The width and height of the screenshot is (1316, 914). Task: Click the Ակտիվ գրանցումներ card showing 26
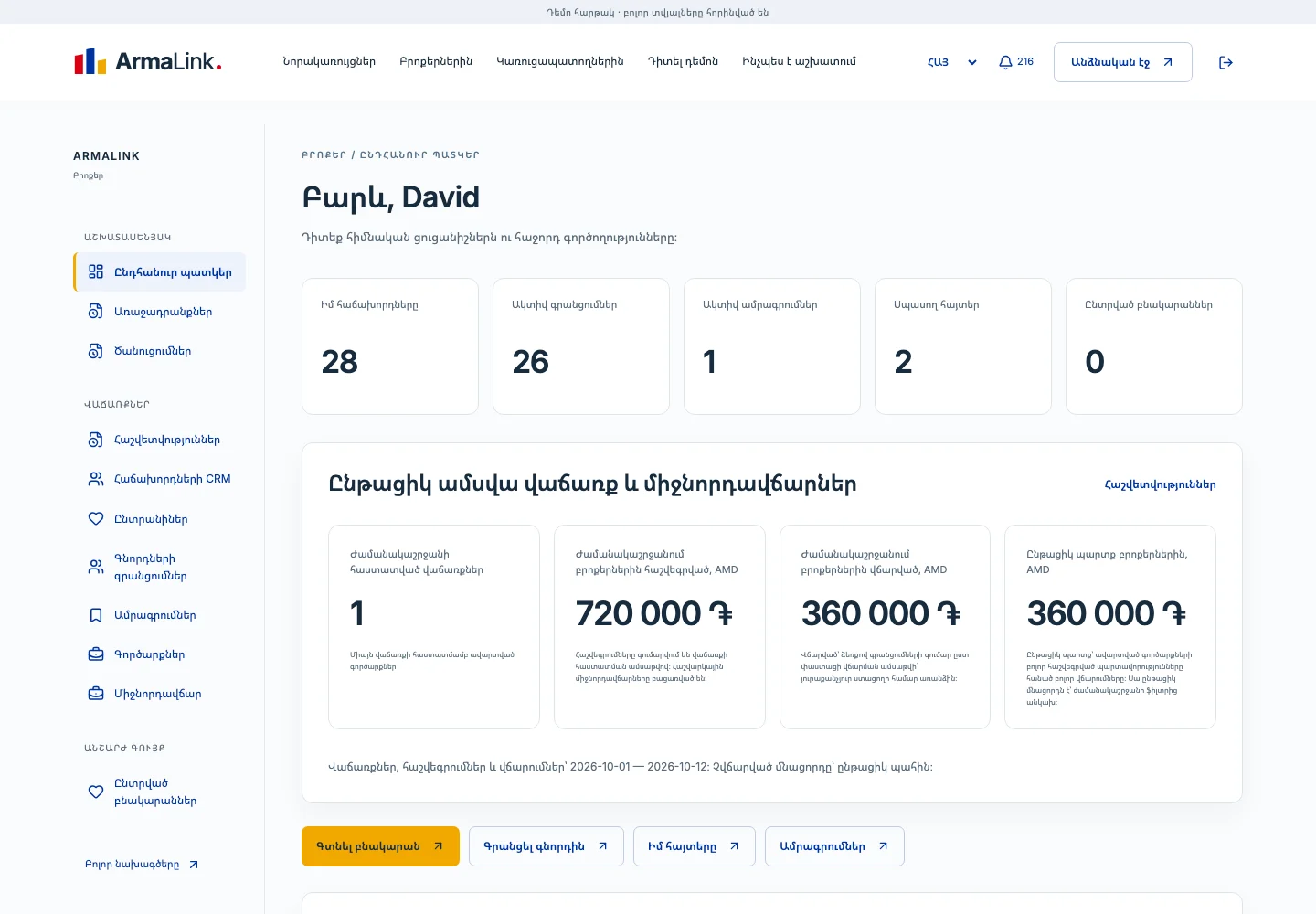click(x=581, y=346)
